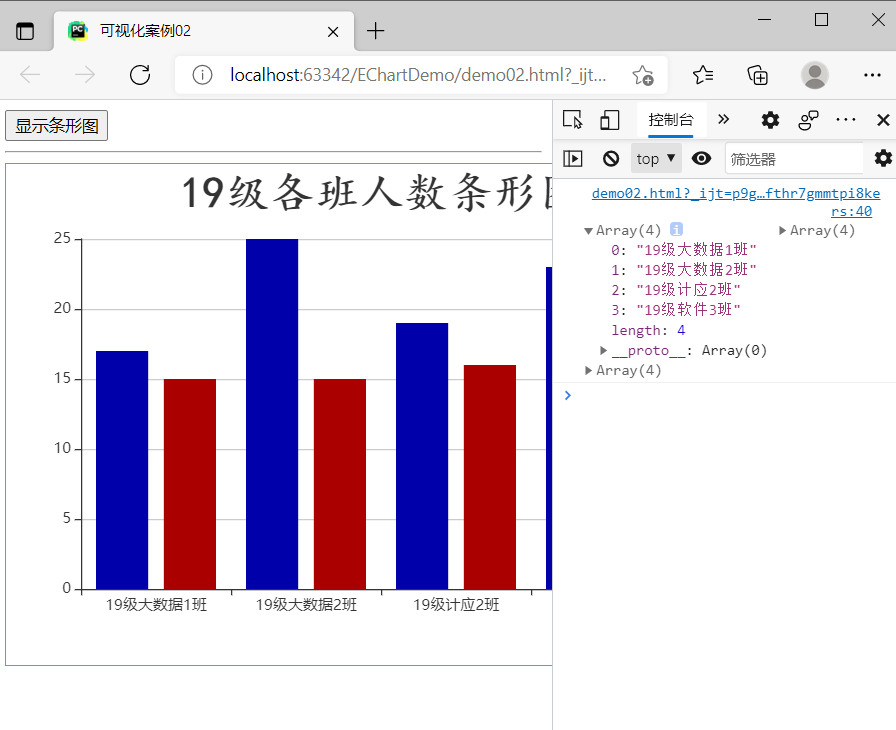Expand the __proto__ Array(0) property
This screenshot has height=730, width=896.
coord(603,350)
